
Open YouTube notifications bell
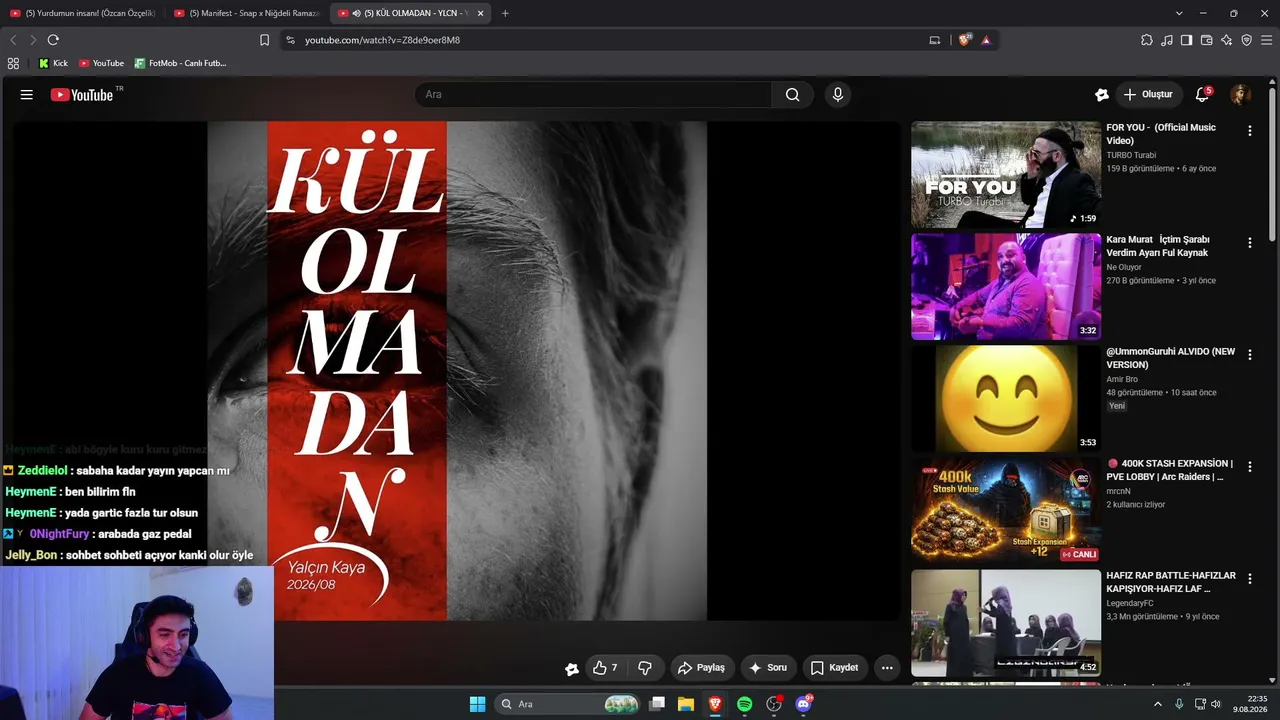point(1203,95)
